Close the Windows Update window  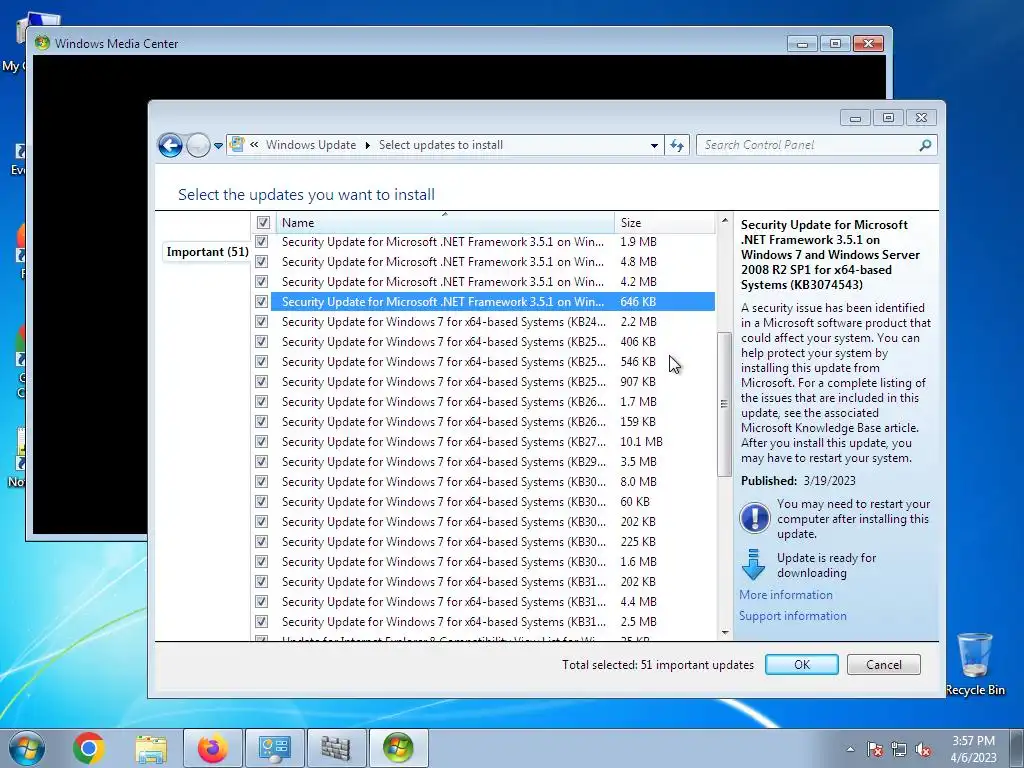pos(921,118)
